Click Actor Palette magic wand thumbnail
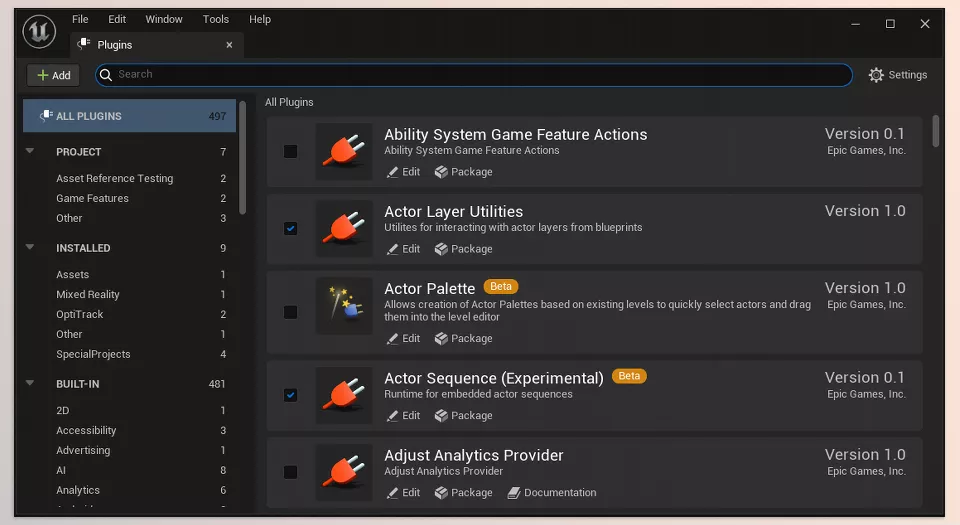Image resolution: width=960 pixels, height=525 pixels. tap(343, 305)
